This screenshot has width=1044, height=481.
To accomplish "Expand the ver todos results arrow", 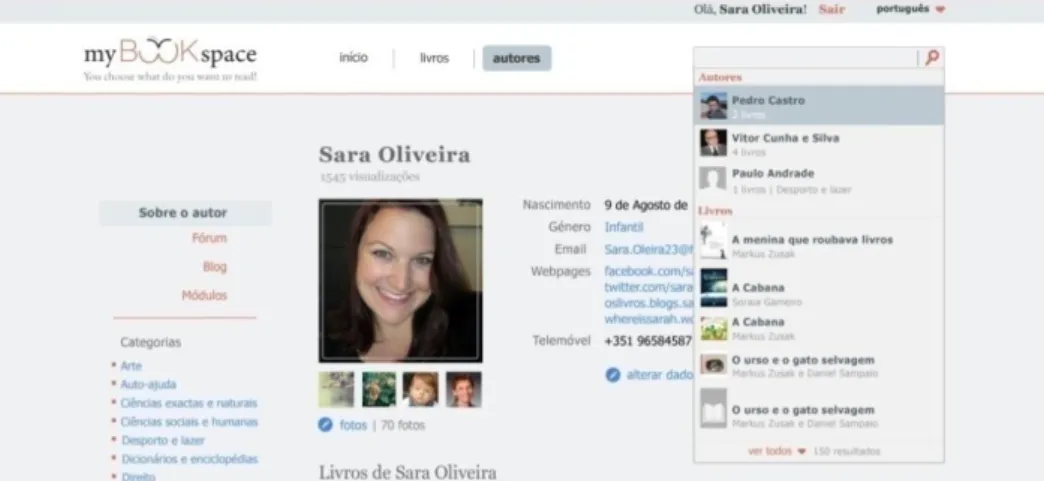I will [802, 452].
